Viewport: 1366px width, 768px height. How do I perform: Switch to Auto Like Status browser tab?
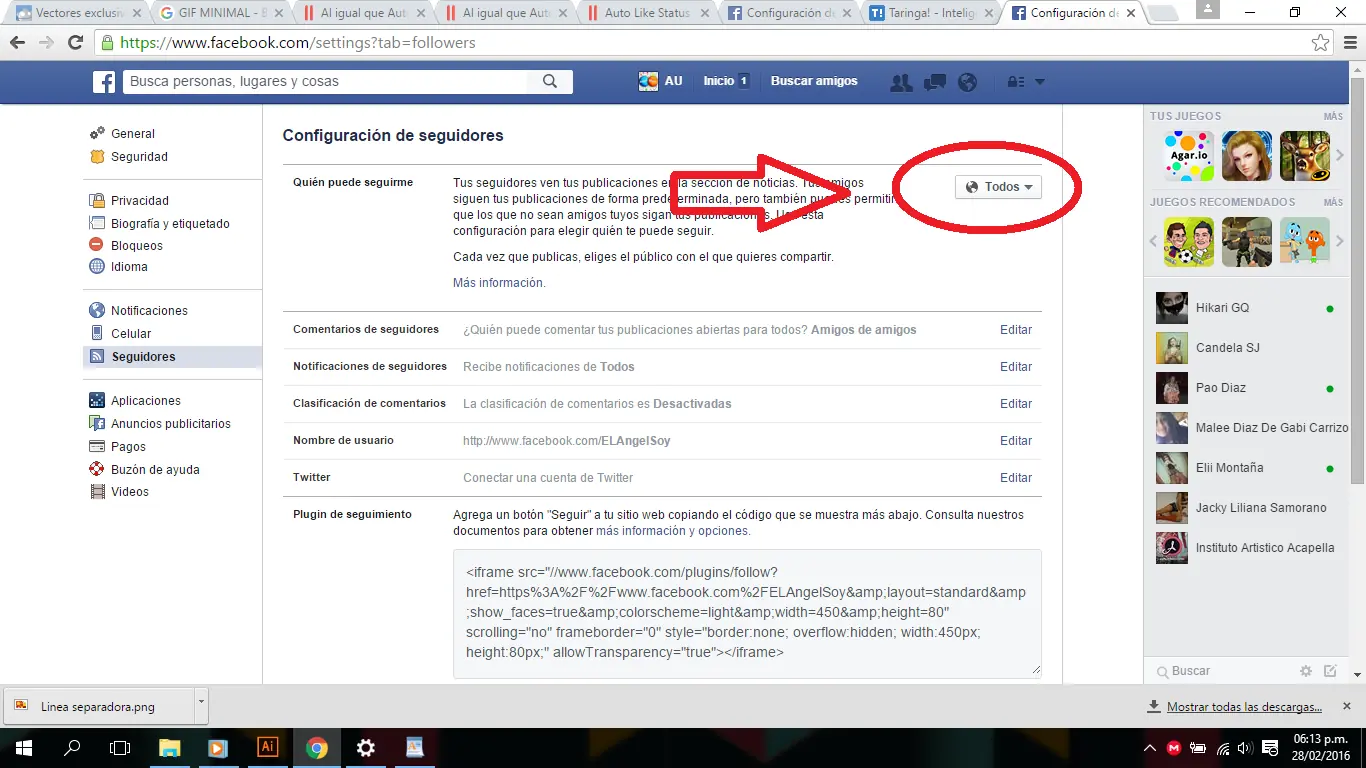[x=647, y=13]
